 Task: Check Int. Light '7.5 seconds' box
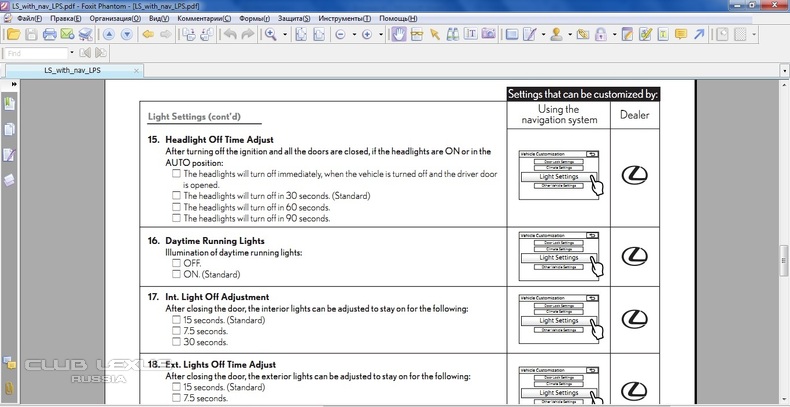click(x=176, y=331)
